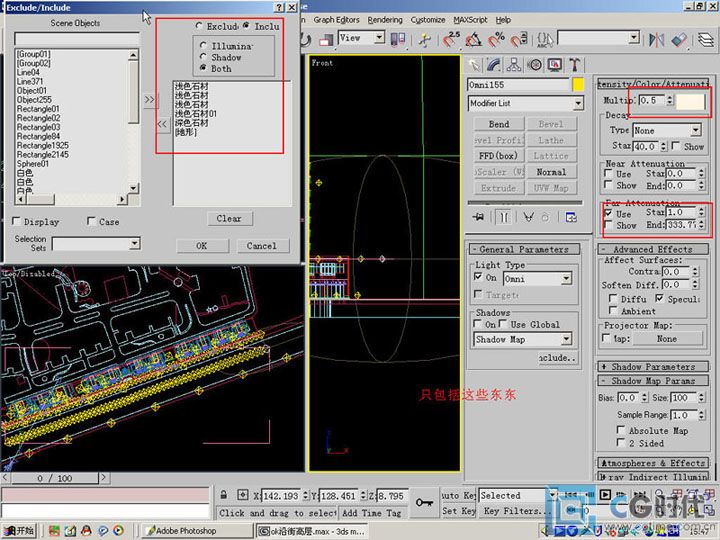720x540 pixels.
Task: Open the Rendering menu
Action: tap(385, 20)
